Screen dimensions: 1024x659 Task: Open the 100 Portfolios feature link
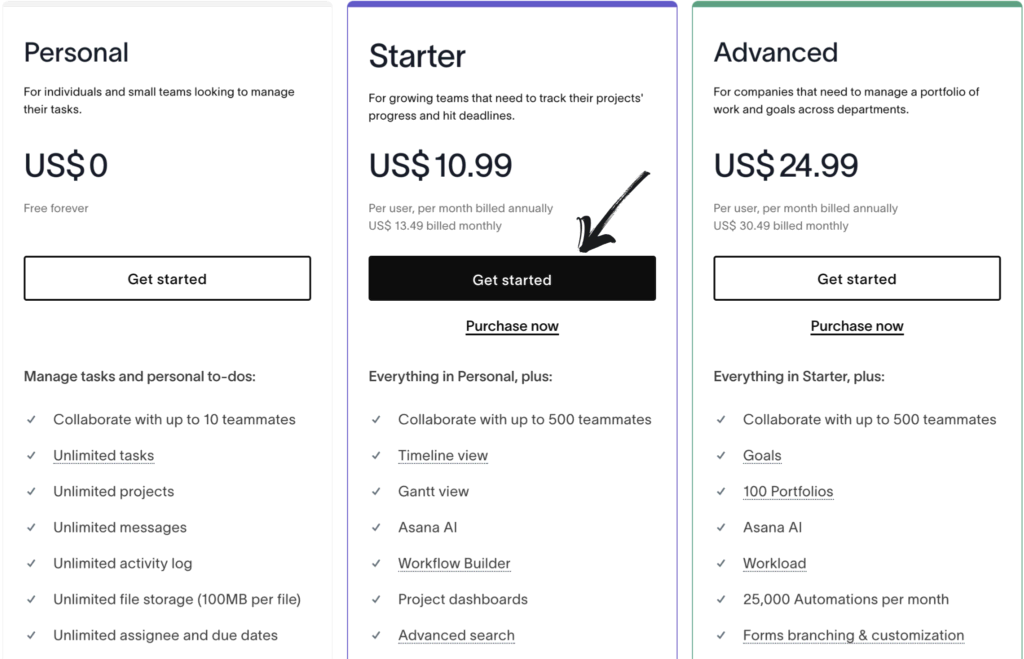788,492
